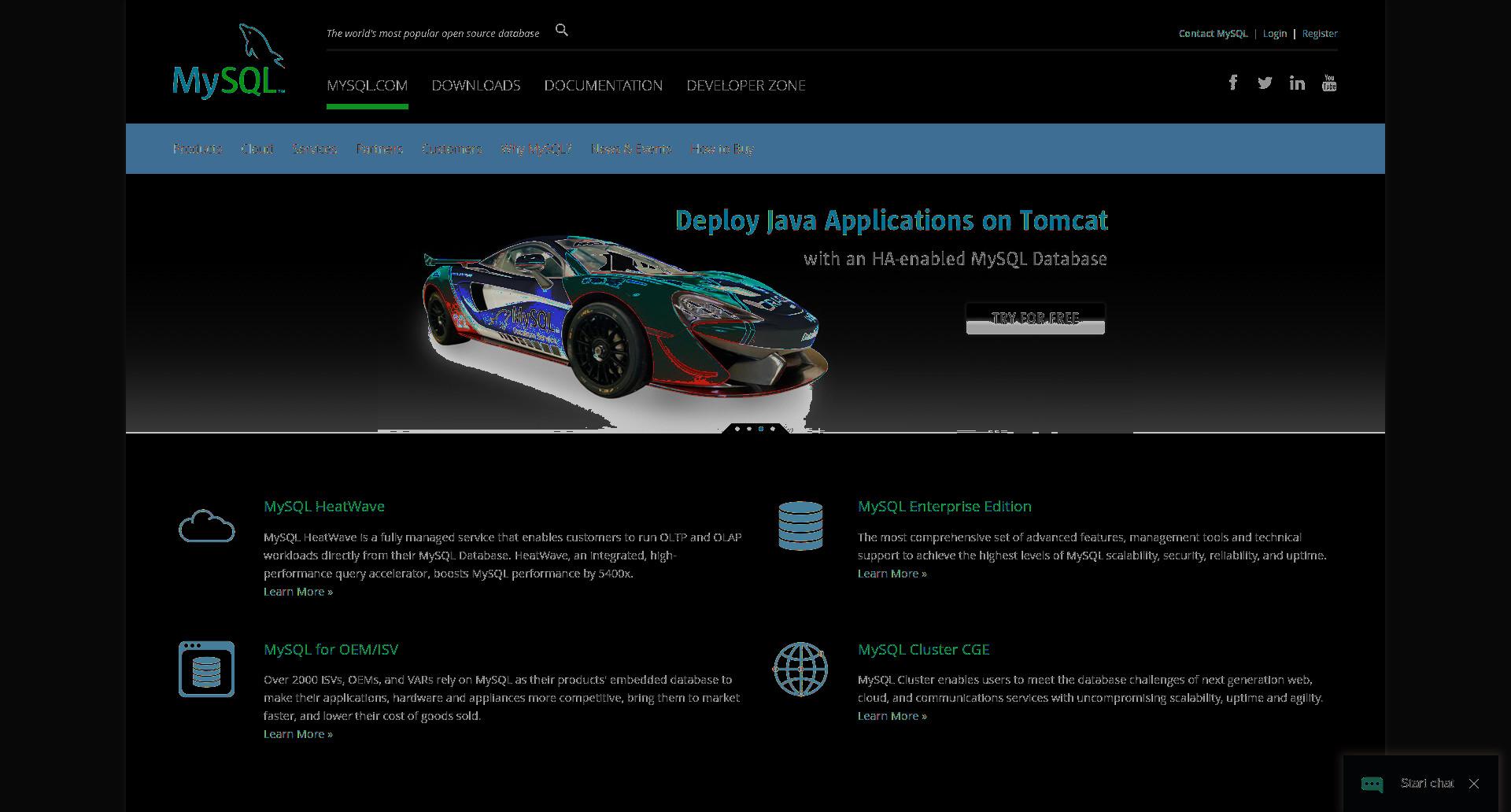The width and height of the screenshot is (1511, 812).
Task: Click the Login link
Action: point(1275,34)
